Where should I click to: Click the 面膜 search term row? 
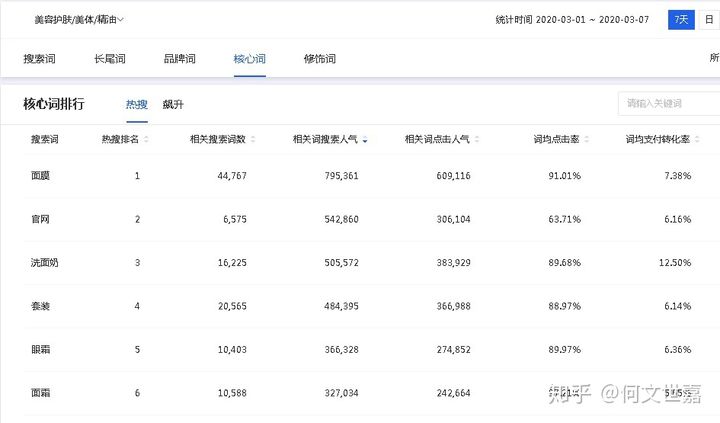pos(41,176)
